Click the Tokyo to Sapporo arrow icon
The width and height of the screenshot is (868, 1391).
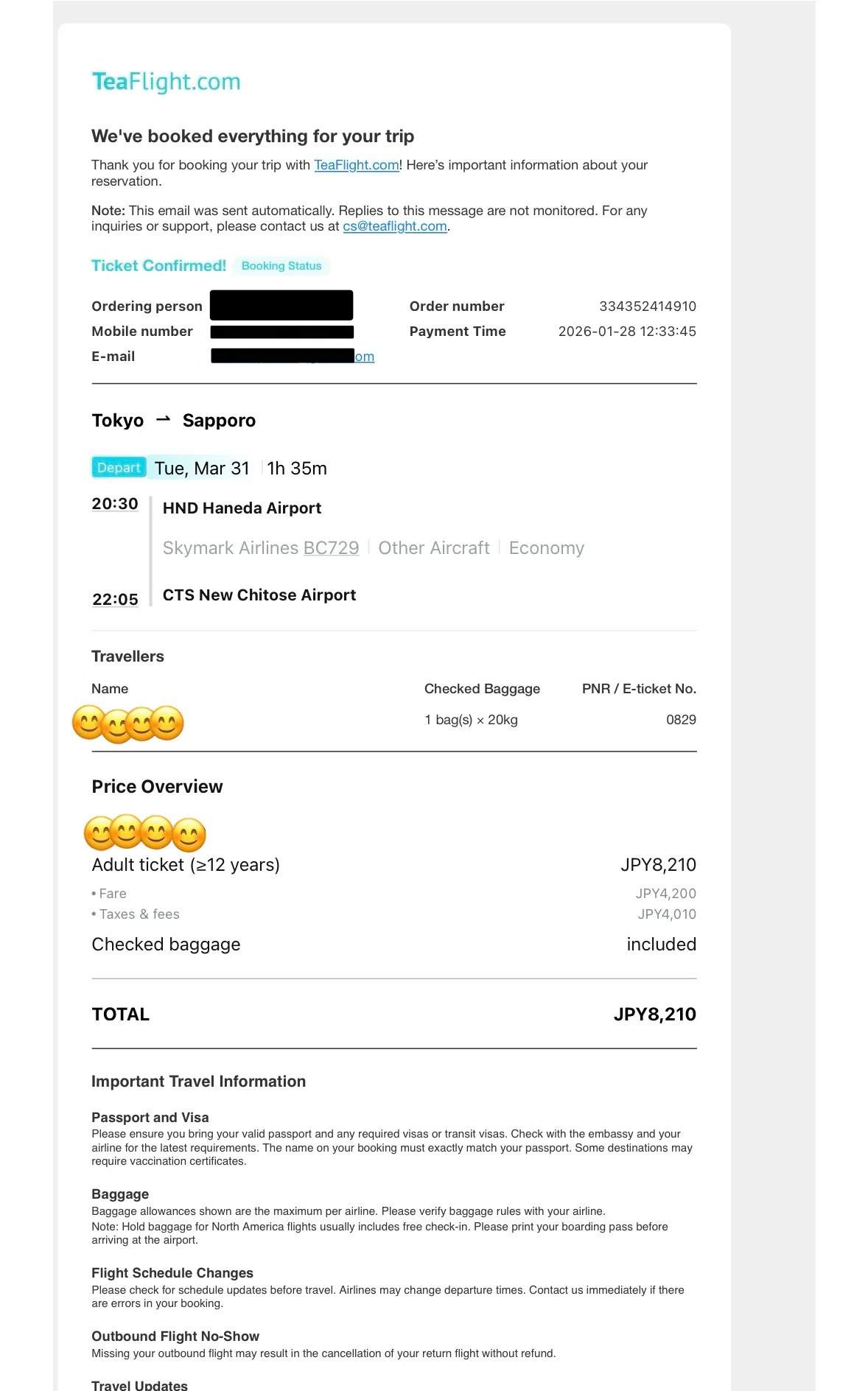pos(164,420)
